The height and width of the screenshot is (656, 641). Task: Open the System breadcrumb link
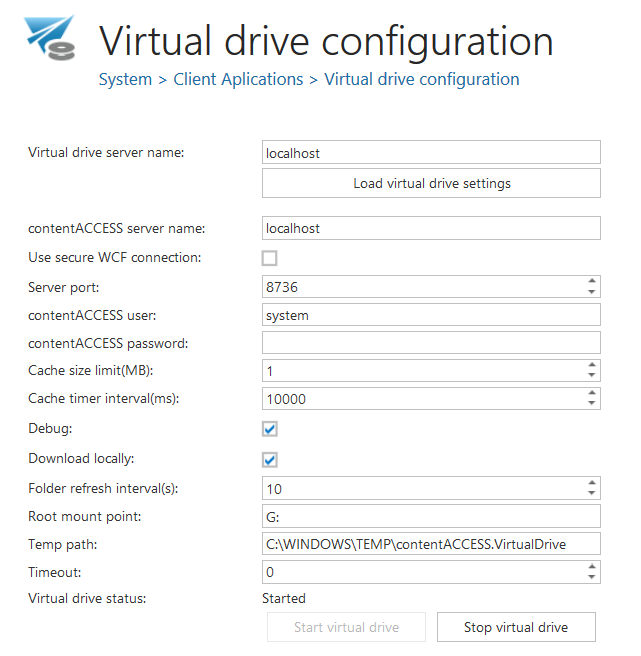click(x=125, y=79)
